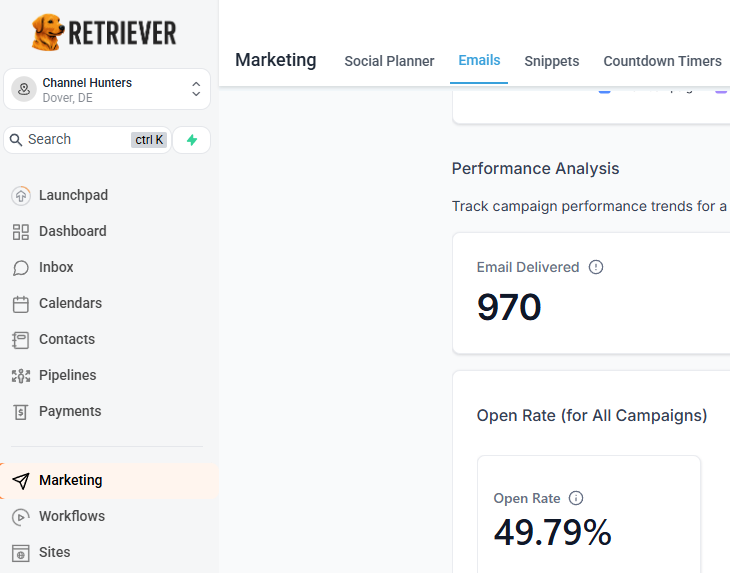Go to the Countdown Timers tab
This screenshot has width=730, height=573.
pos(662,61)
